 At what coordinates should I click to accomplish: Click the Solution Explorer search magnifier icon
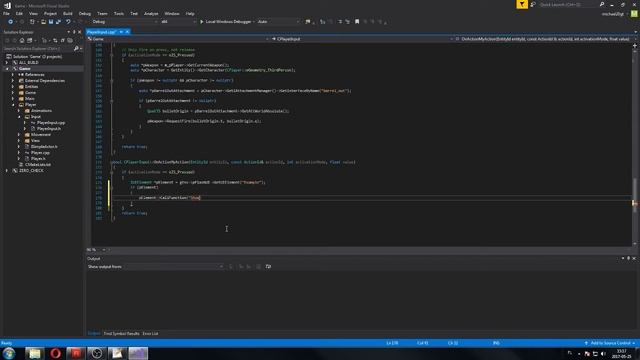point(76,49)
